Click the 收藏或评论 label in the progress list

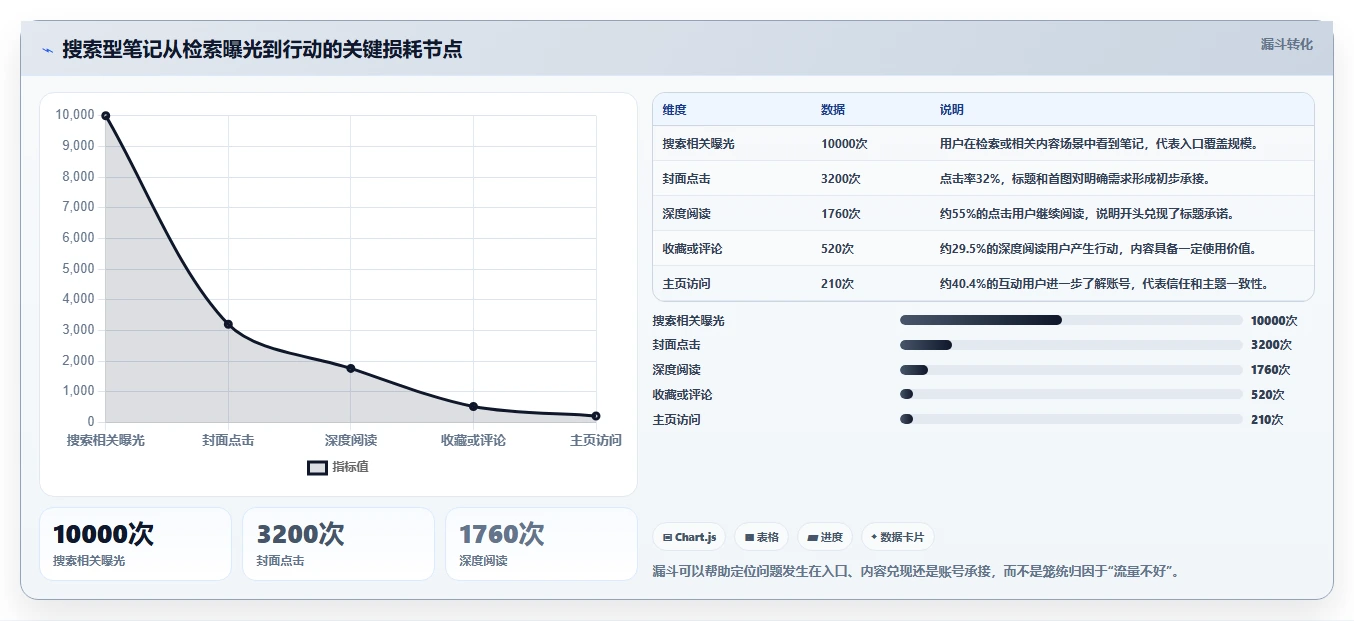click(682, 395)
